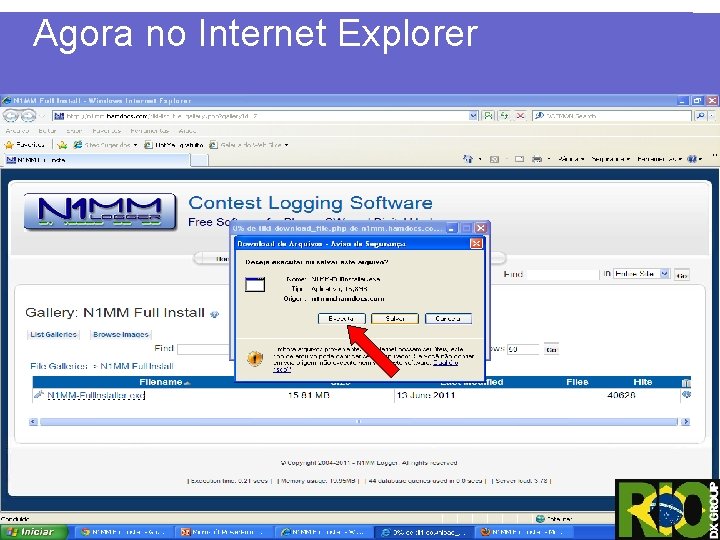
Task: Sort by the Files column header
Action: click(577, 382)
